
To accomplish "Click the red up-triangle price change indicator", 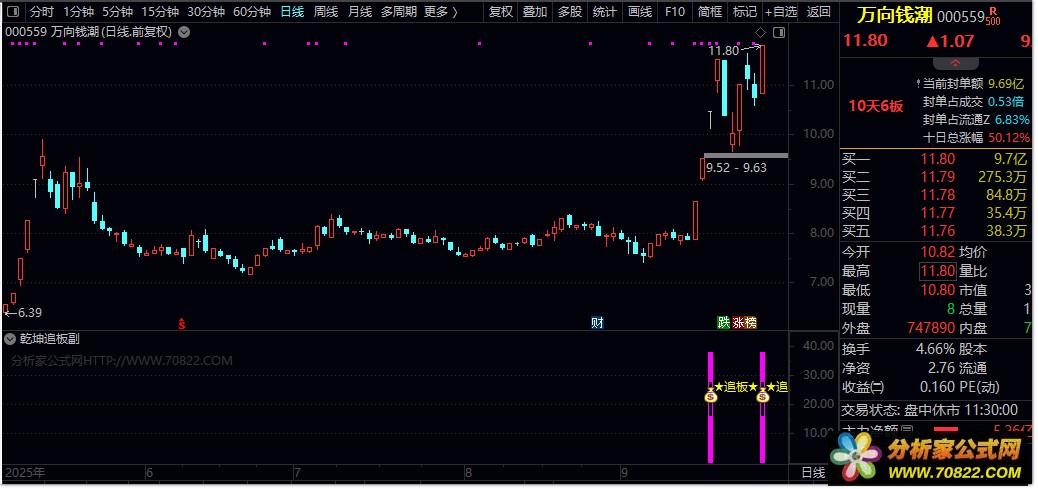I will click(932, 42).
